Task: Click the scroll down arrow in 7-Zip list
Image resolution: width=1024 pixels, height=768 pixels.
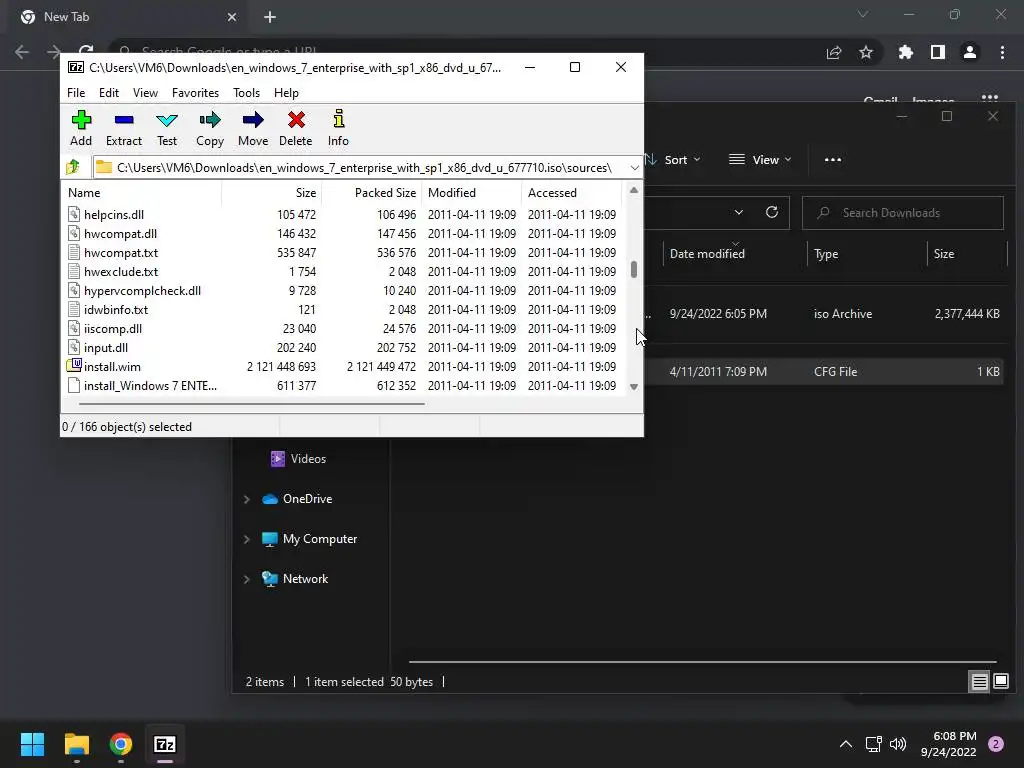Action: pyautogui.click(x=633, y=387)
